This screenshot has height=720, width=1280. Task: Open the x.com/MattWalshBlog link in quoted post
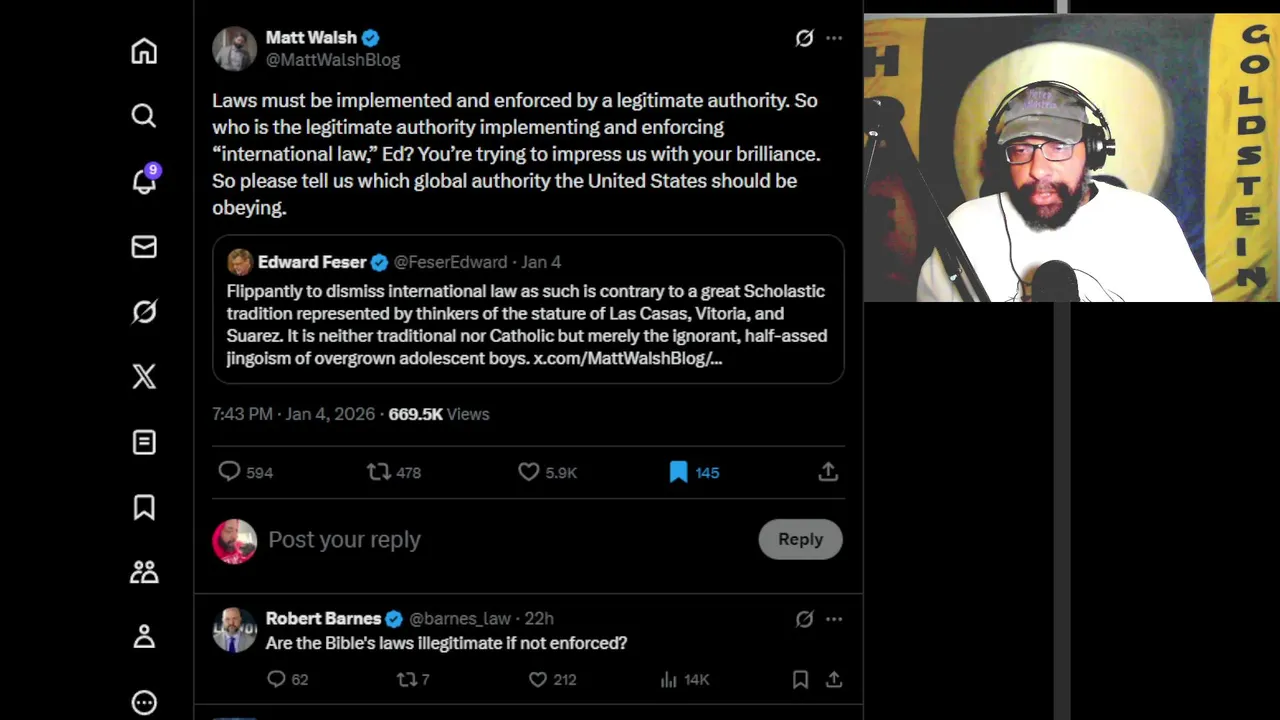(627, 358)
